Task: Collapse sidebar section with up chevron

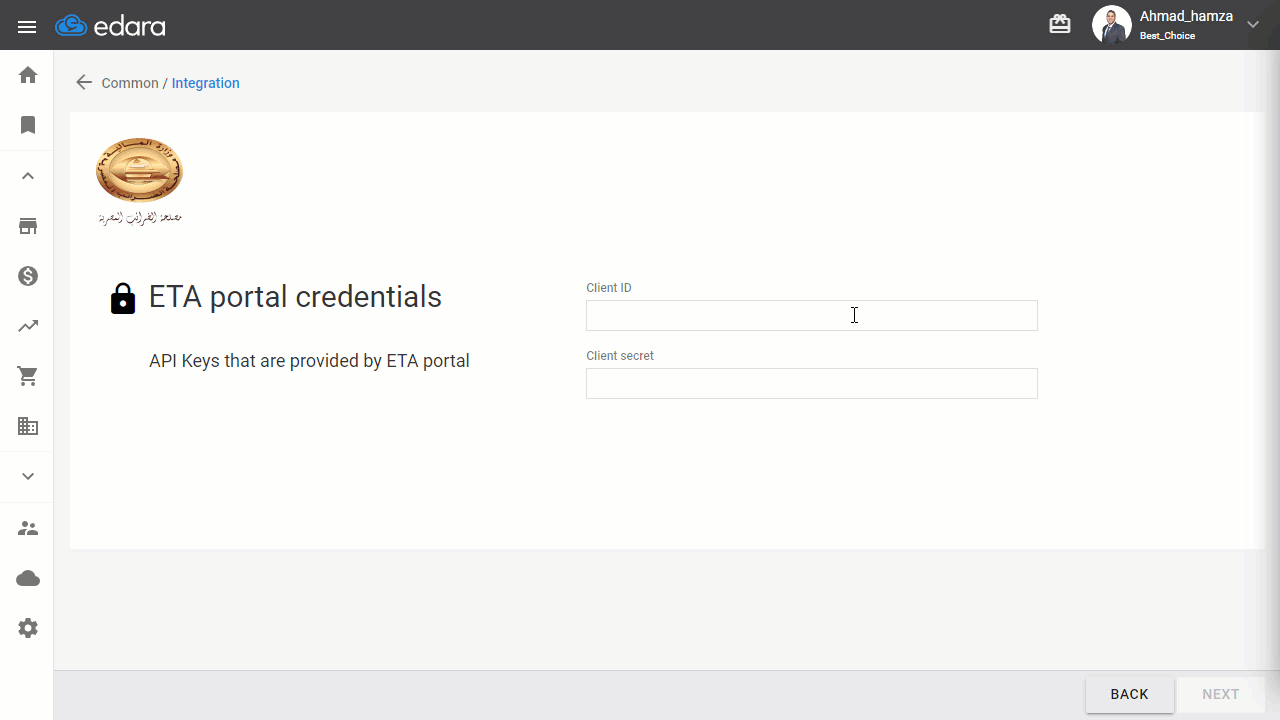Action: [x=28, y=176]
